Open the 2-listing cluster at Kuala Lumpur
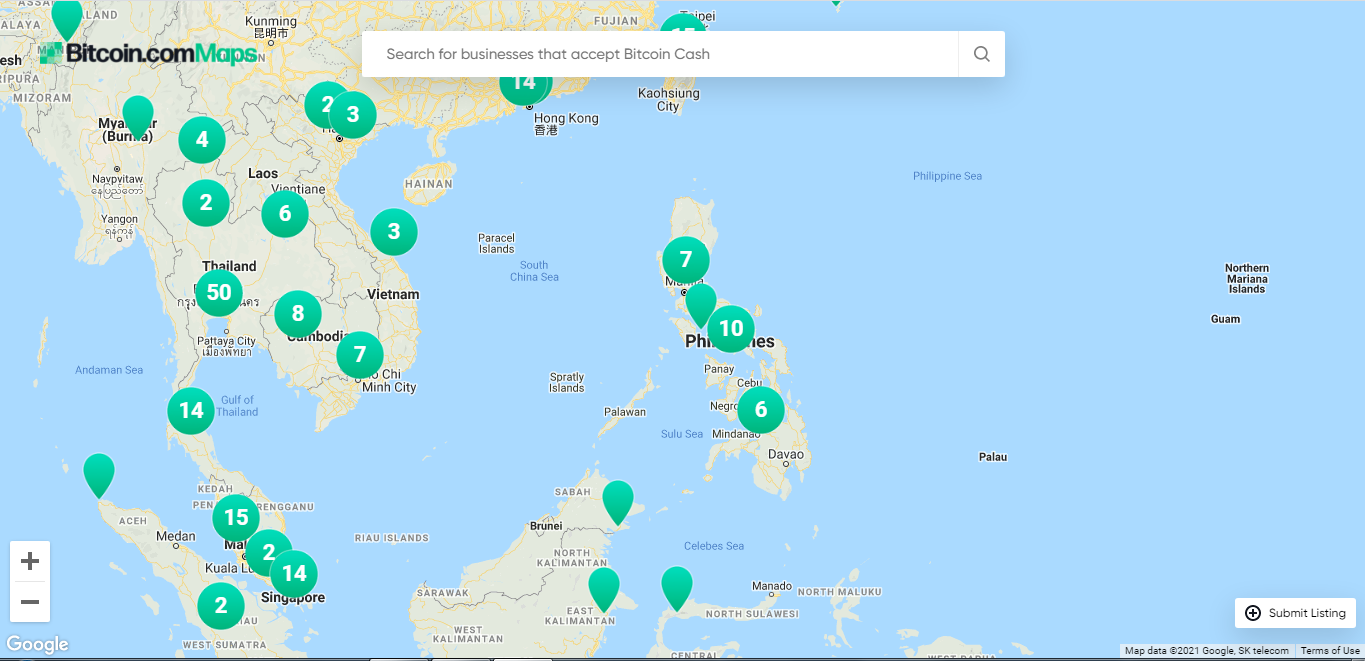This screenshot has height=661, width=1365. pos(268,552)
